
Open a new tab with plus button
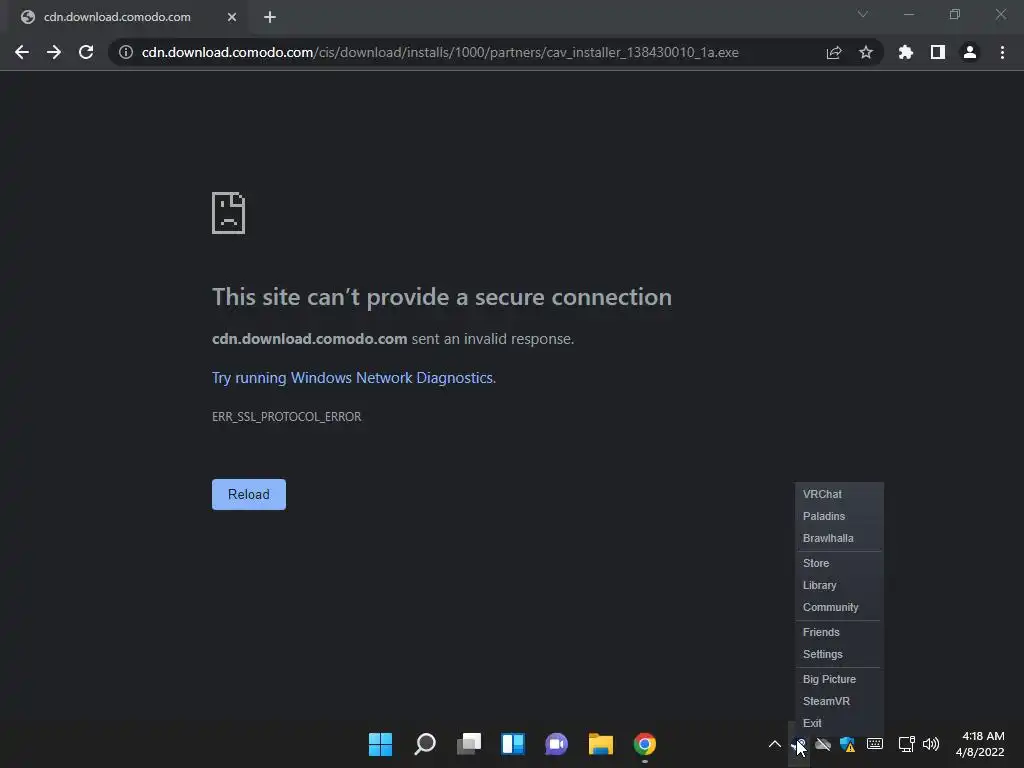point(270,17)
